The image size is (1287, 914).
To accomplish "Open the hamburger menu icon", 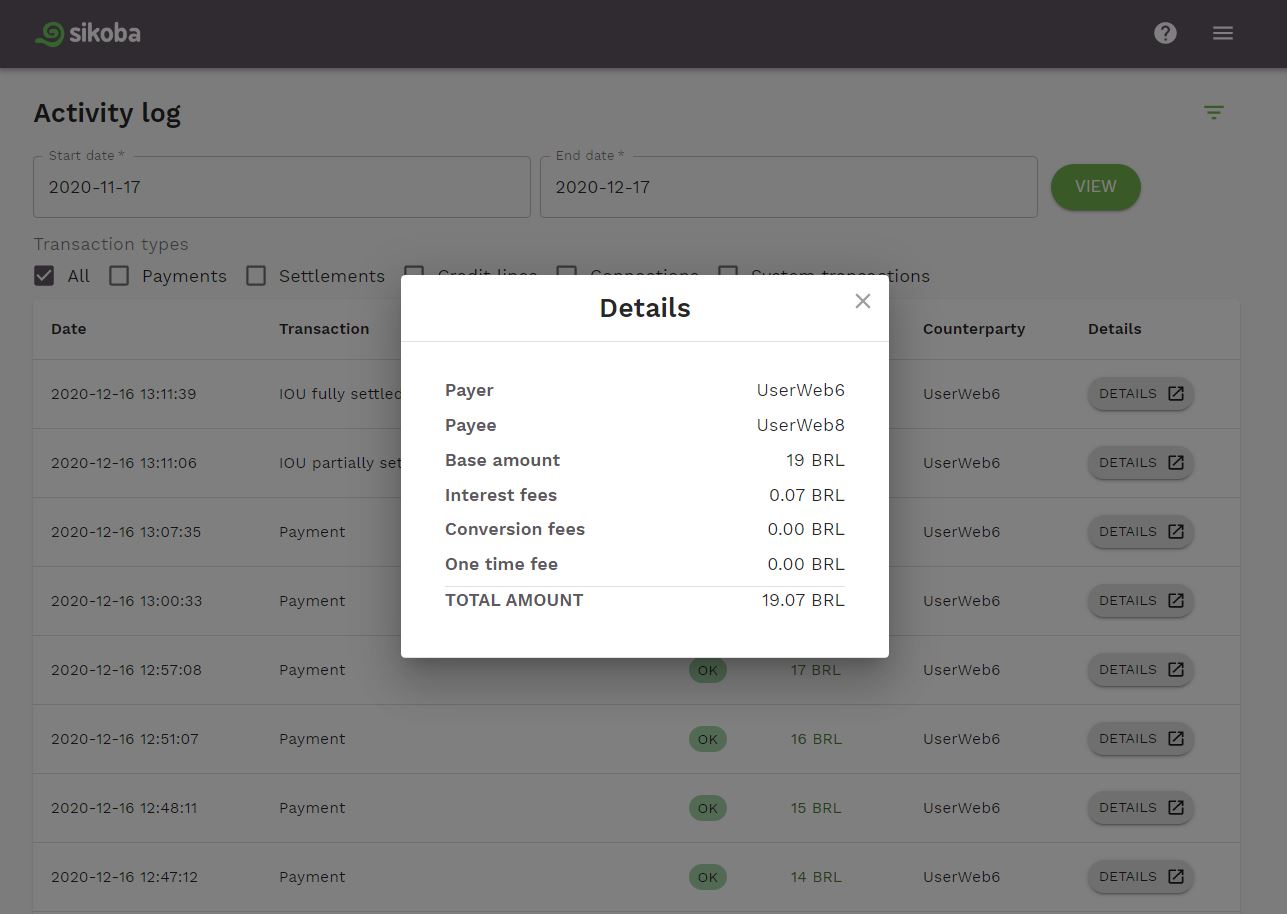I will [x=1223, y=33].
